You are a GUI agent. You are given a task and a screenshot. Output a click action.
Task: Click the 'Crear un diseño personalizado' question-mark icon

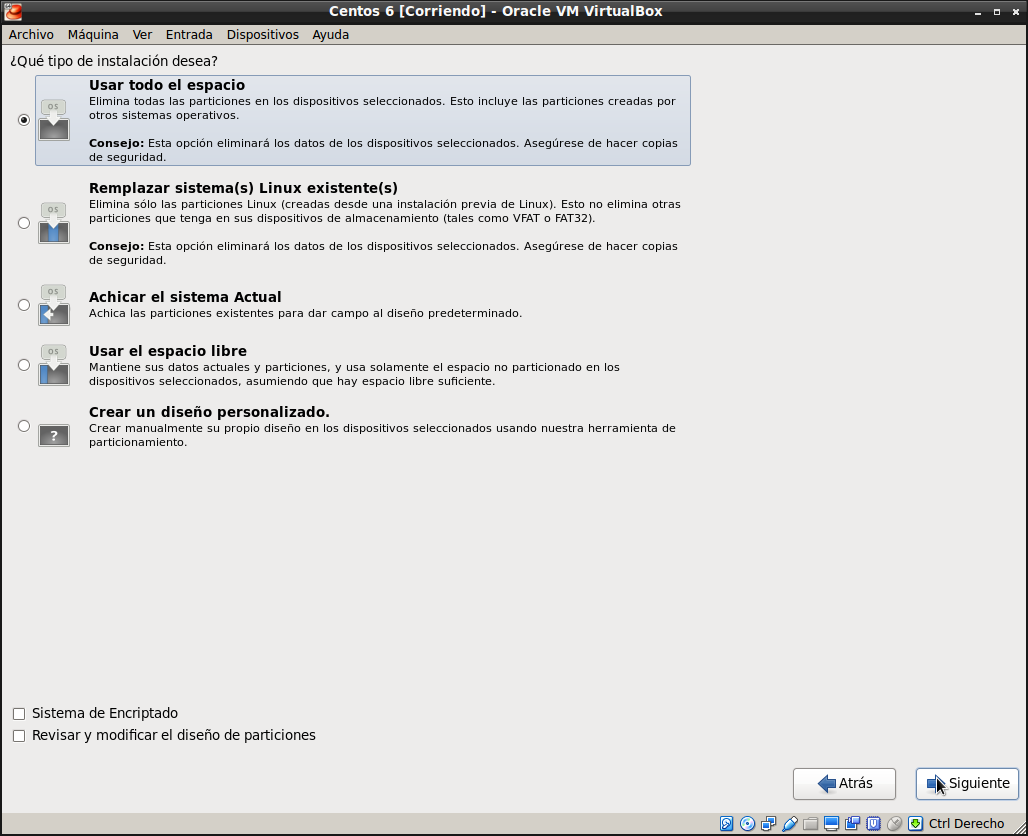(54, 435)
